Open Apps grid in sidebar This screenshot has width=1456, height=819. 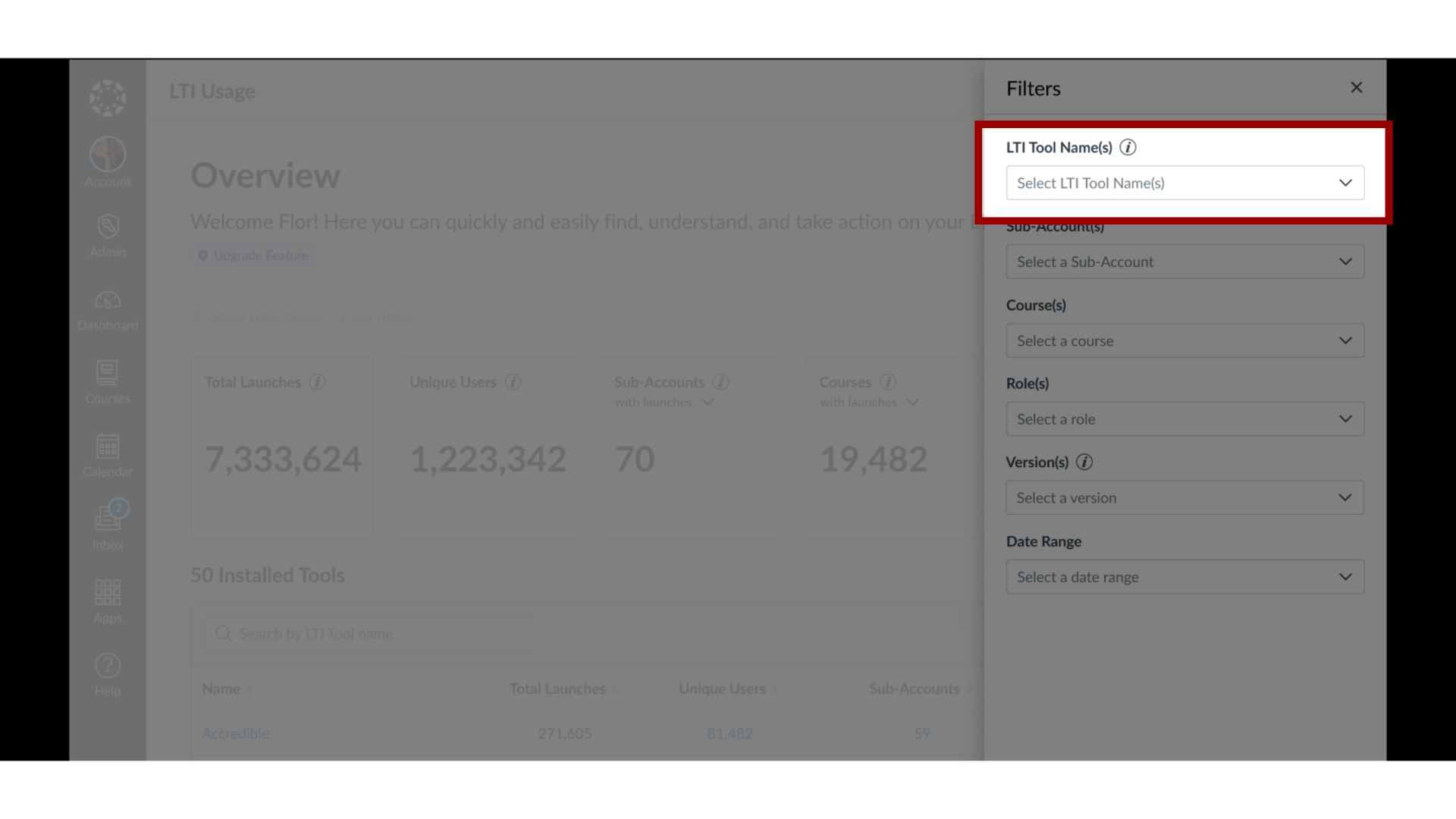pyautogui.click(x=108, y=601)
